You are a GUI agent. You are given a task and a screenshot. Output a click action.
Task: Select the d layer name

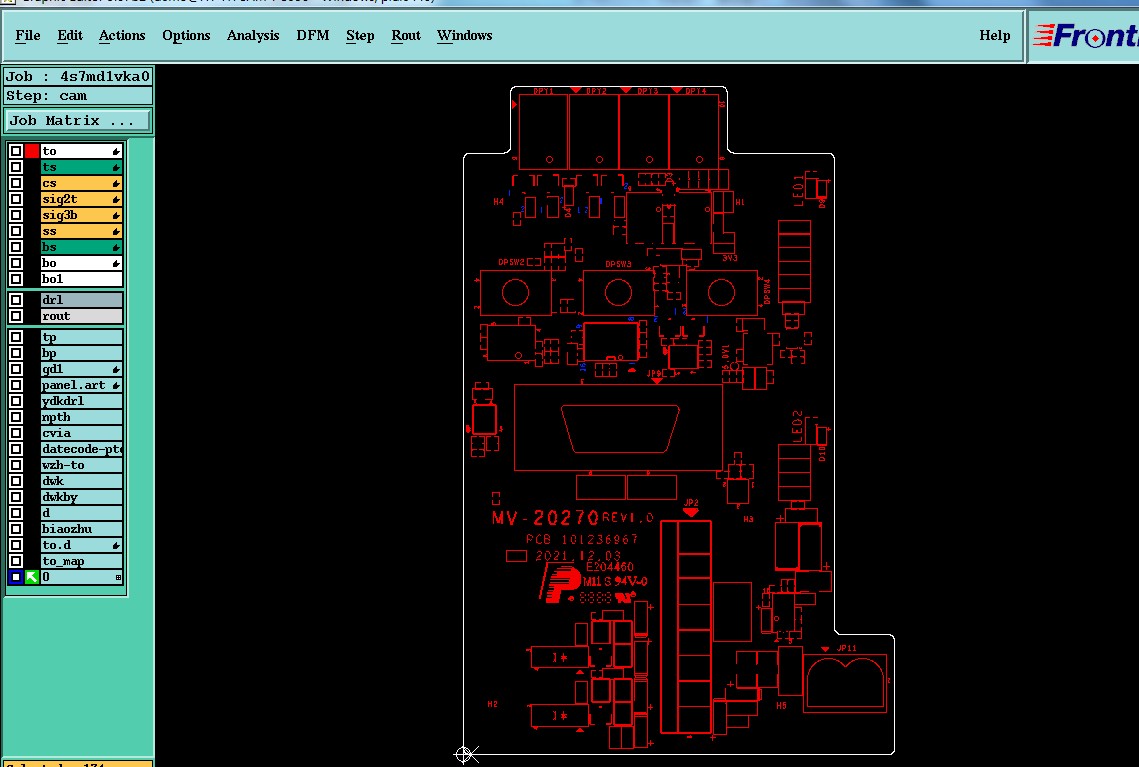(81, 513)
